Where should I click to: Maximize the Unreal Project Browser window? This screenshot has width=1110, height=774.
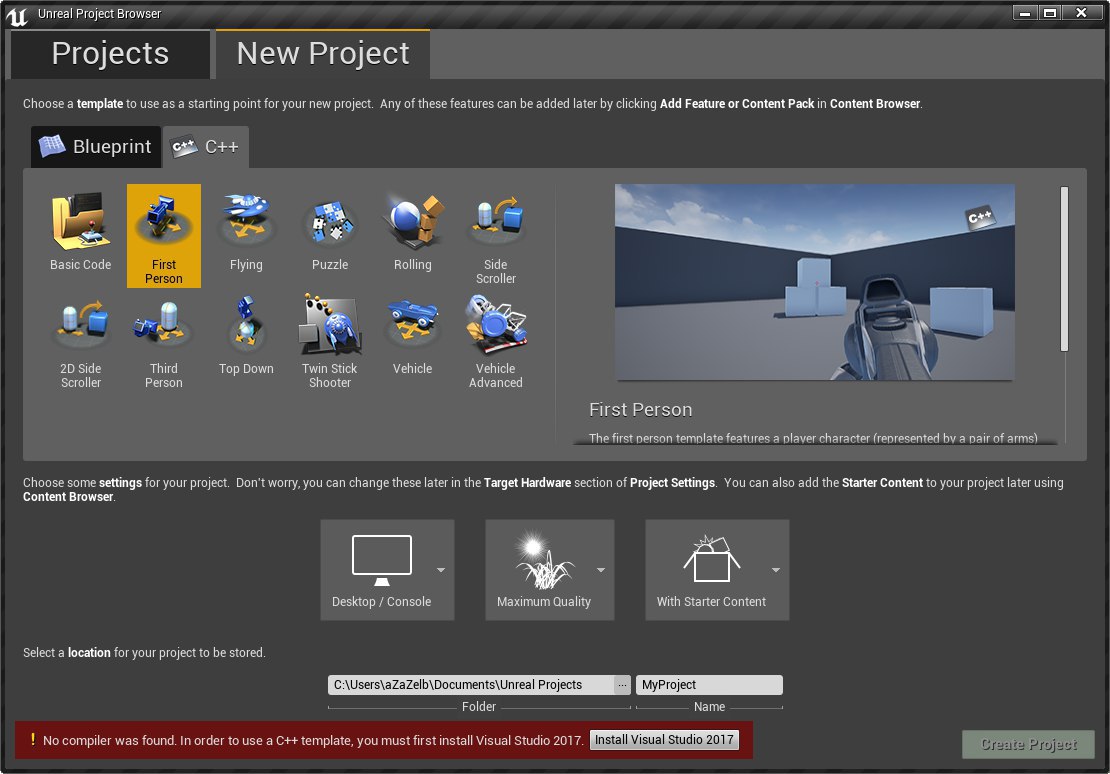pyautogui.click(x=1050, y=13)
